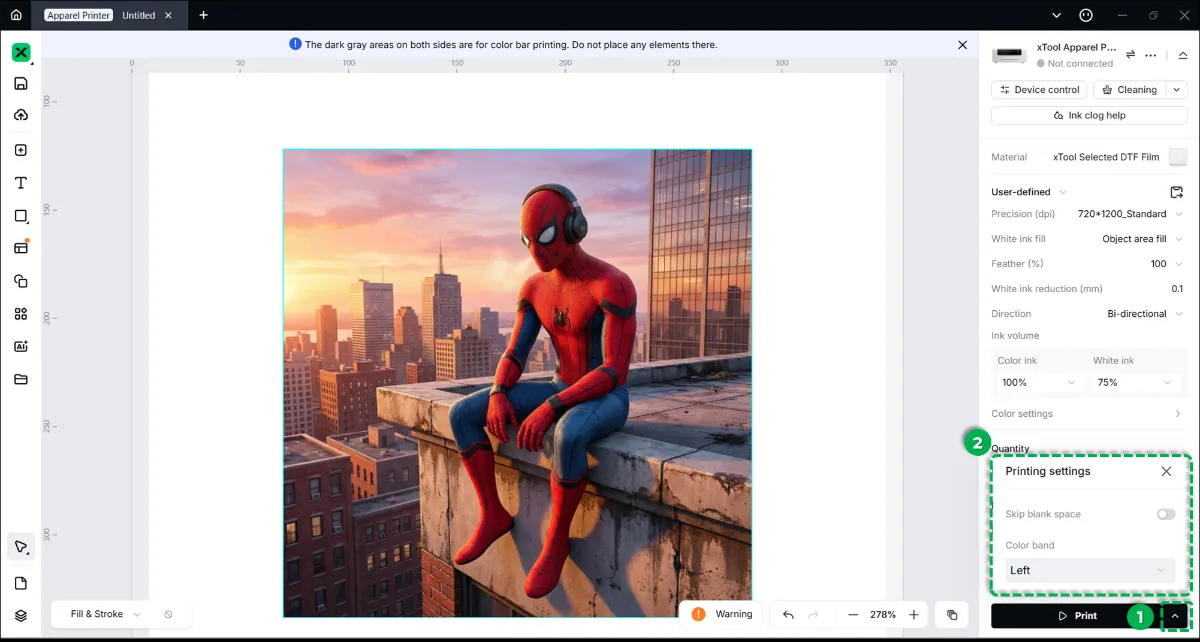Viewport: 1200px width, 642px height.
Task: Add a new tab with plus button
Action: coord(203,15)
